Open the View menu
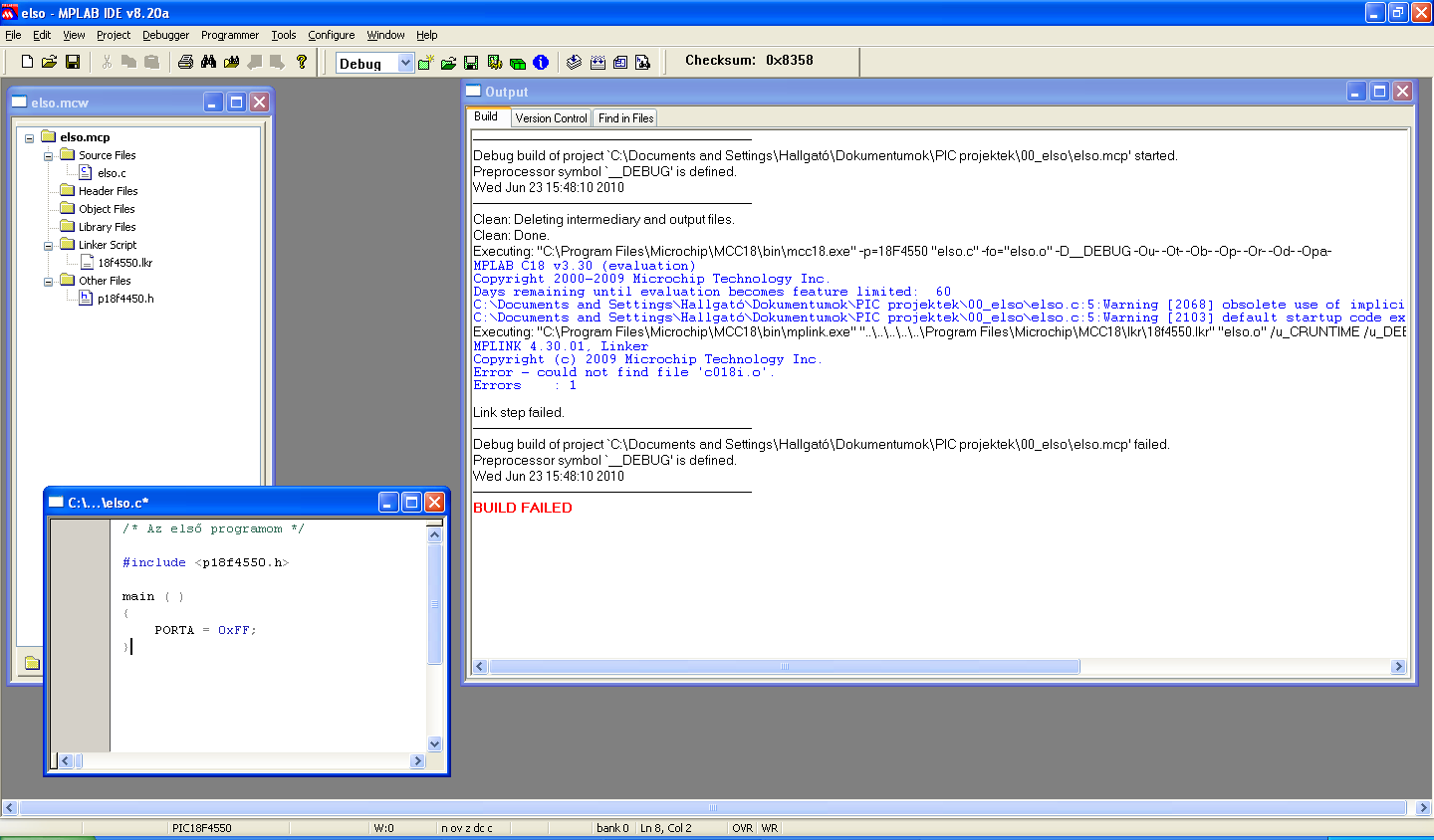1434x840 pixels. point(74,35)
